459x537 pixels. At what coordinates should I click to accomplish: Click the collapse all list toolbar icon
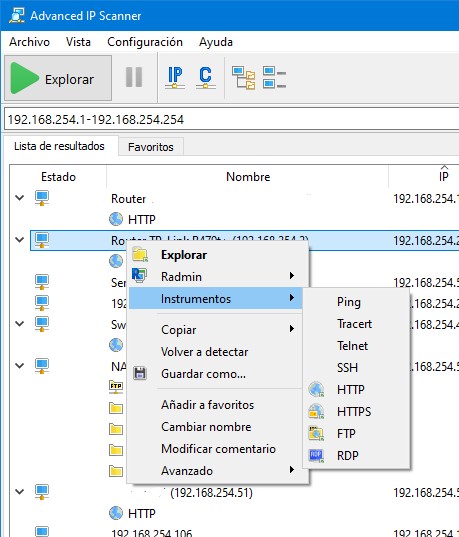pos(274,77)
